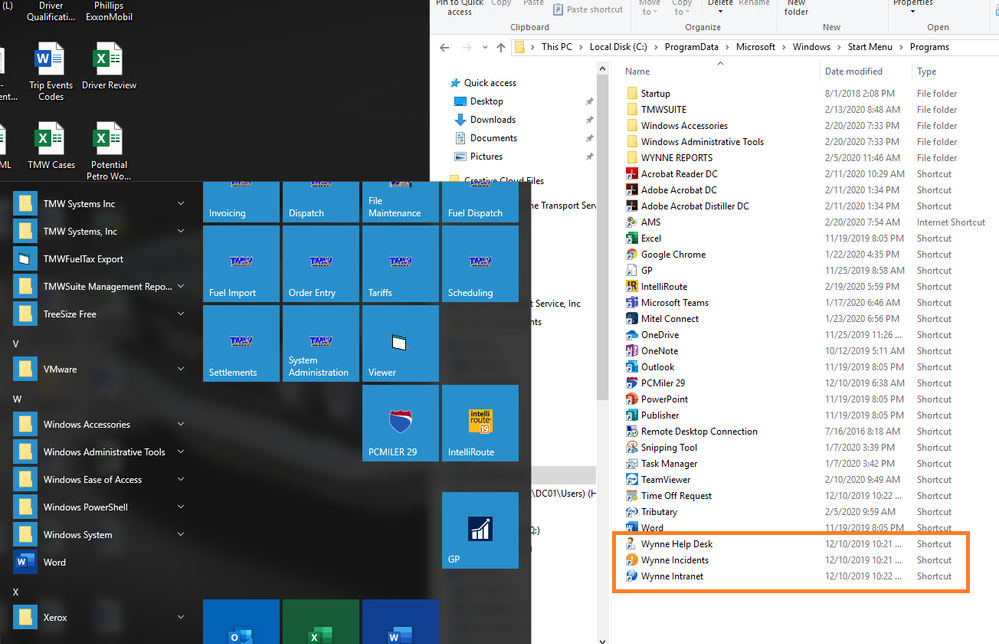The image size is (999, 644).
Task: Sort by Date modified column header
Action: click(853, 71)
